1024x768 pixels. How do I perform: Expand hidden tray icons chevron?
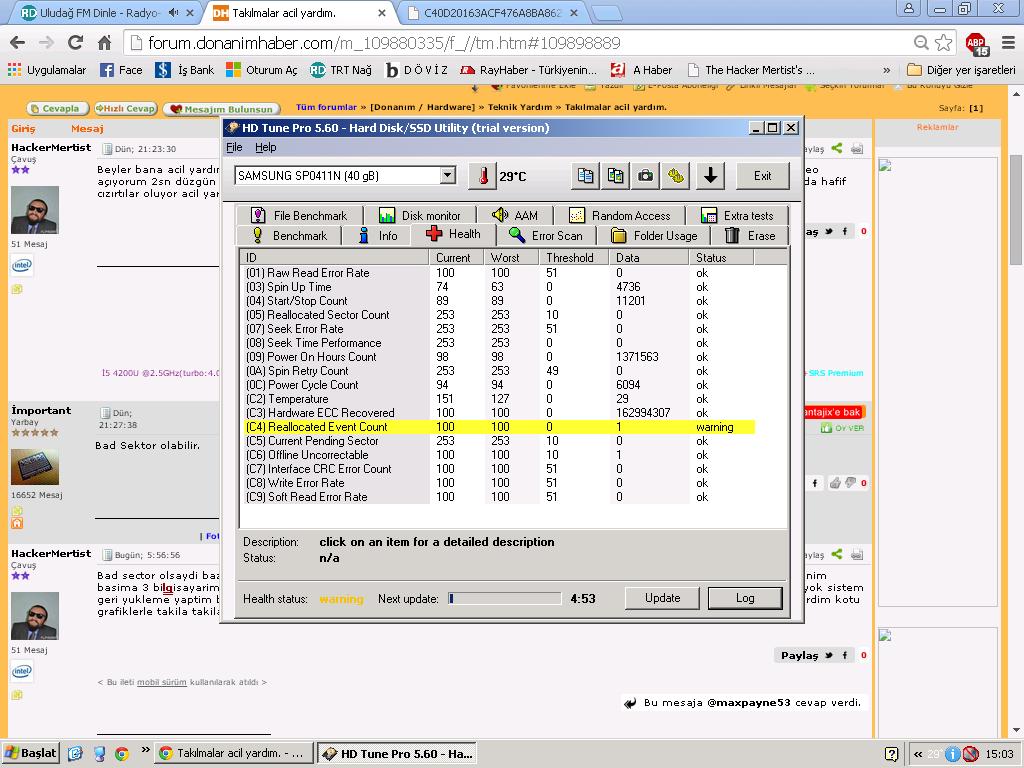pyautogui.click(x=918, y=754)
